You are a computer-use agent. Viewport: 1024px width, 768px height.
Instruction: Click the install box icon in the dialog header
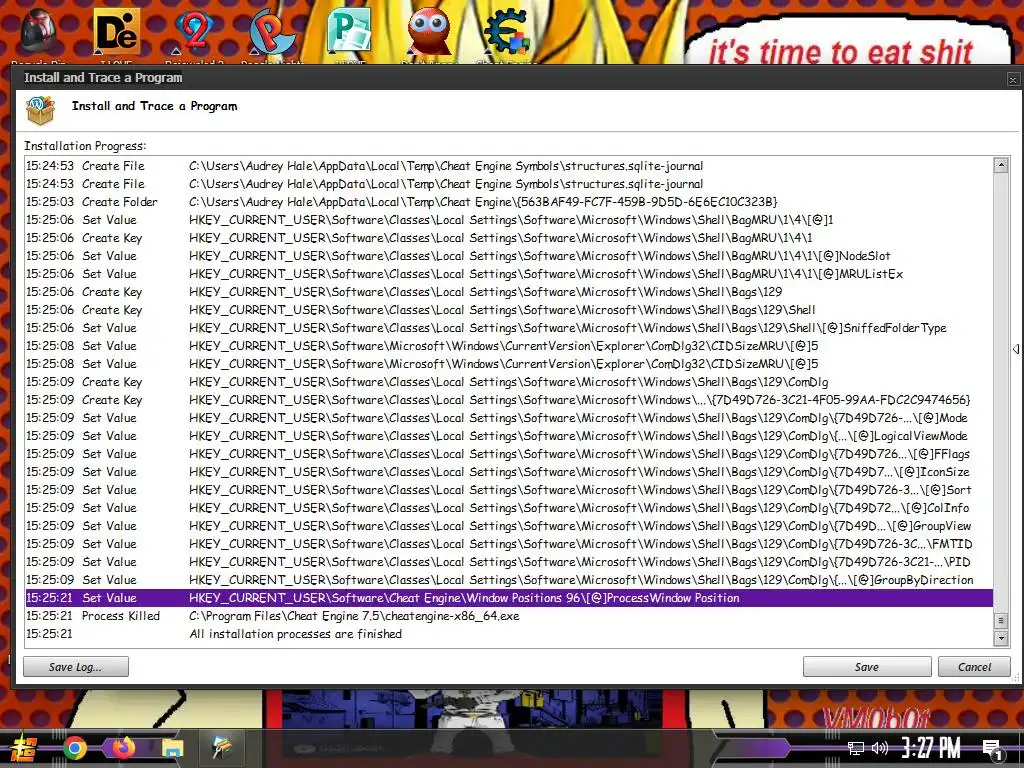pos(40,110)
